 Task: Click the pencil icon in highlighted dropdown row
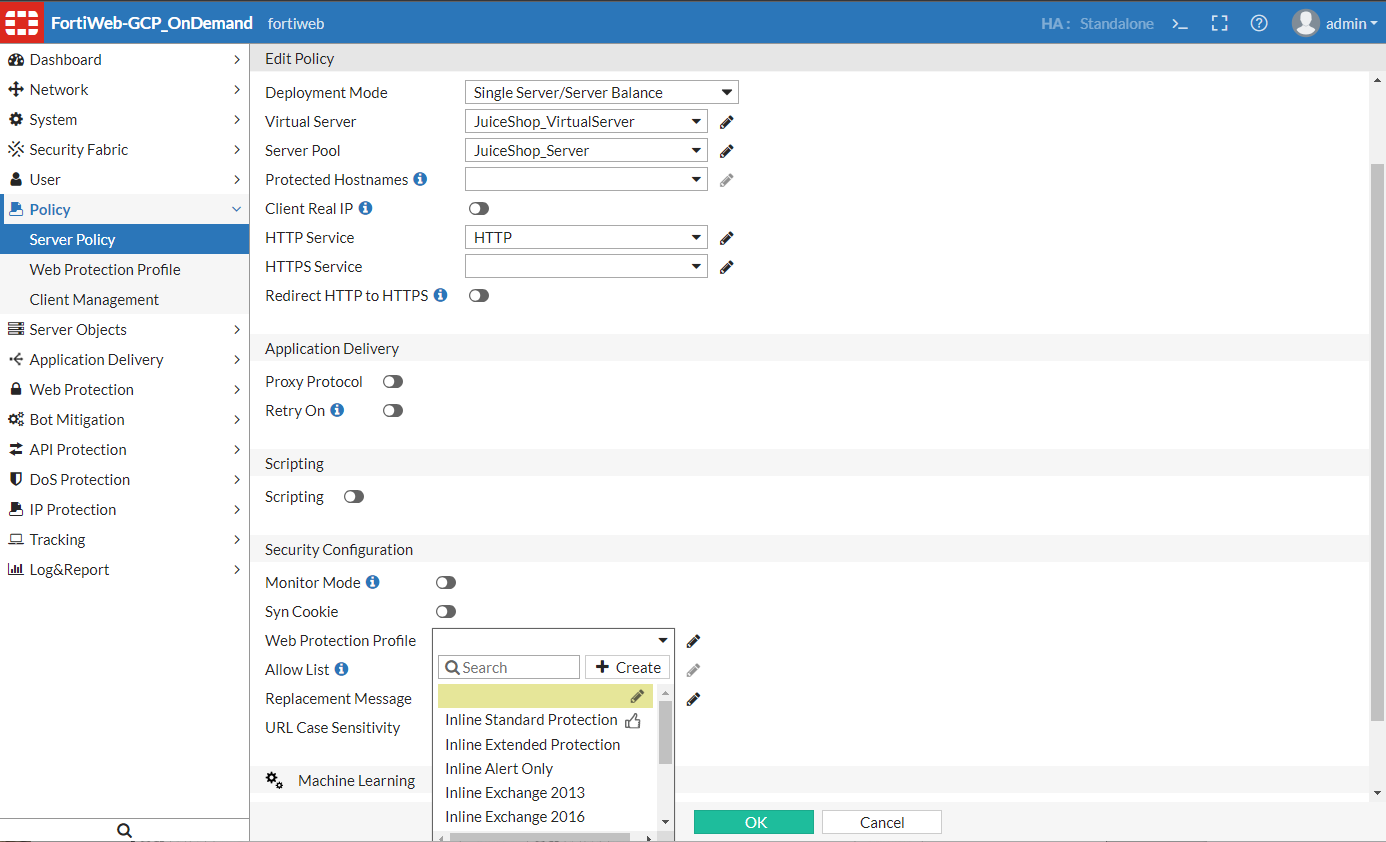tap(637, 696)
